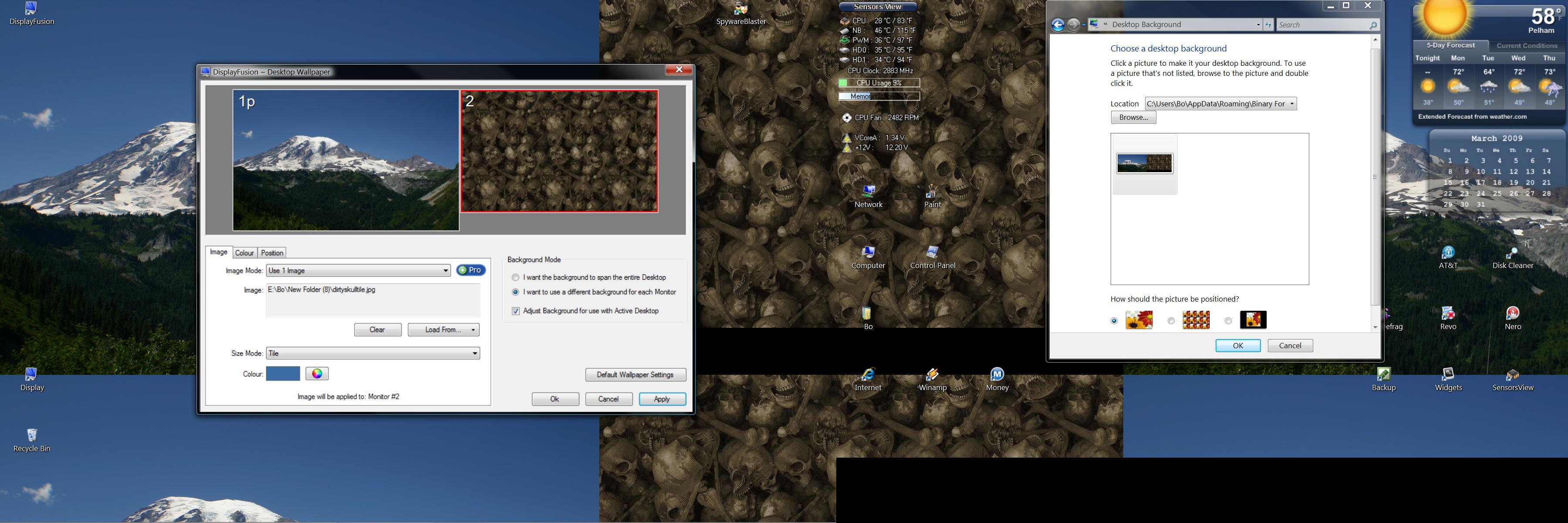Click the green Pro badge button
Image resolution: width=1568 pixels, height=523 pixels.
point(470,270)
